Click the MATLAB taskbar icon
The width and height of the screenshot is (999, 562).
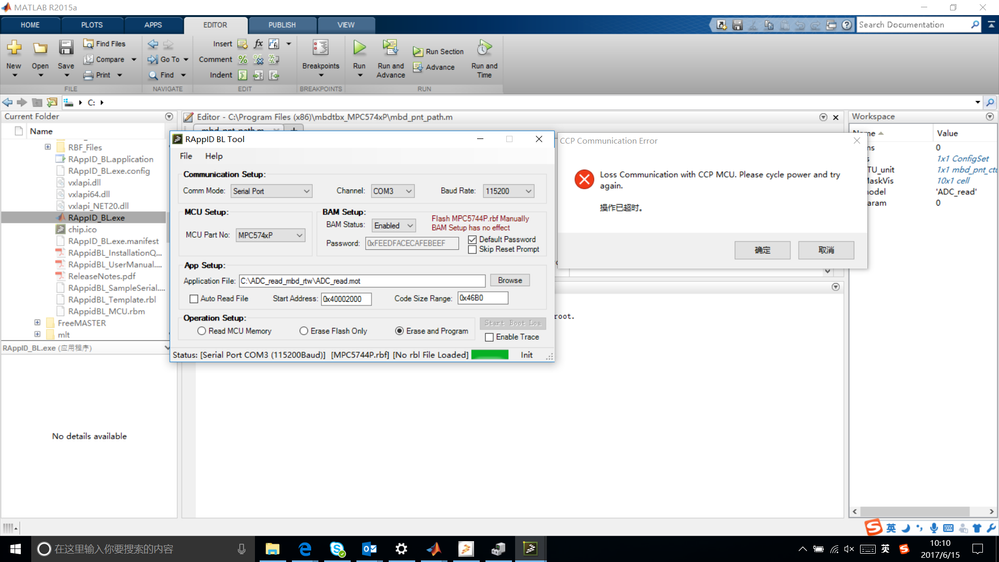(x=434, y=549)
